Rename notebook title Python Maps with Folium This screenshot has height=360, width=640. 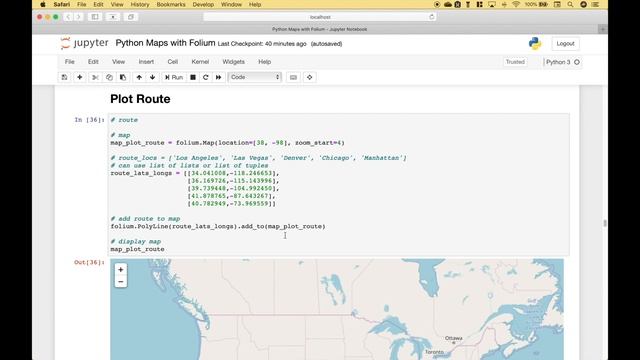165,43
